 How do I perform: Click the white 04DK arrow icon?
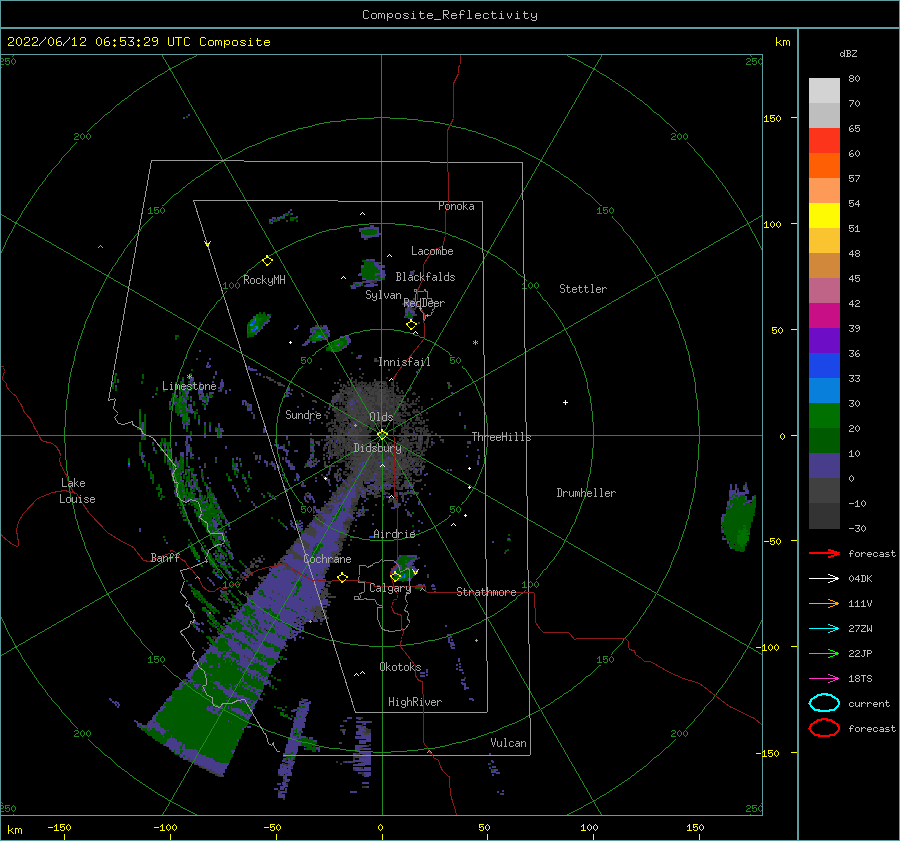824,578
